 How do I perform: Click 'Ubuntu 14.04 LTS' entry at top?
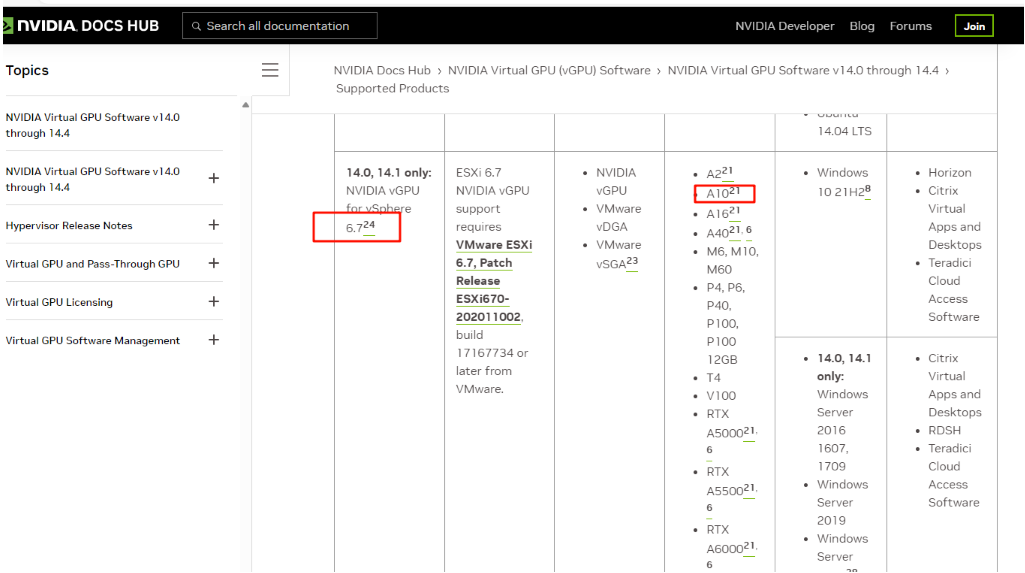pos(844,122)
